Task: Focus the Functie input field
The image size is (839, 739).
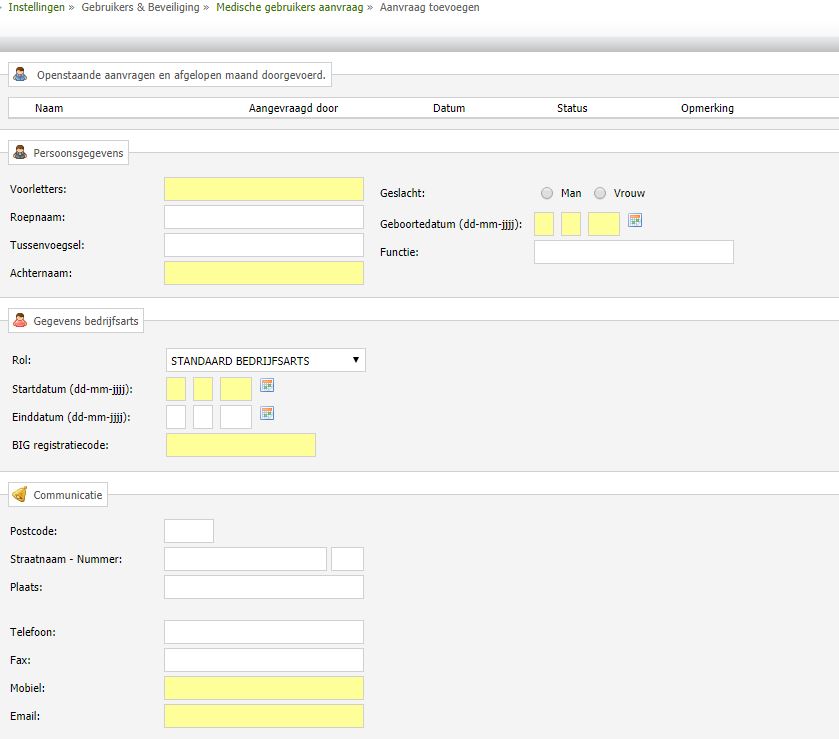Action: [x=634, y=252]
